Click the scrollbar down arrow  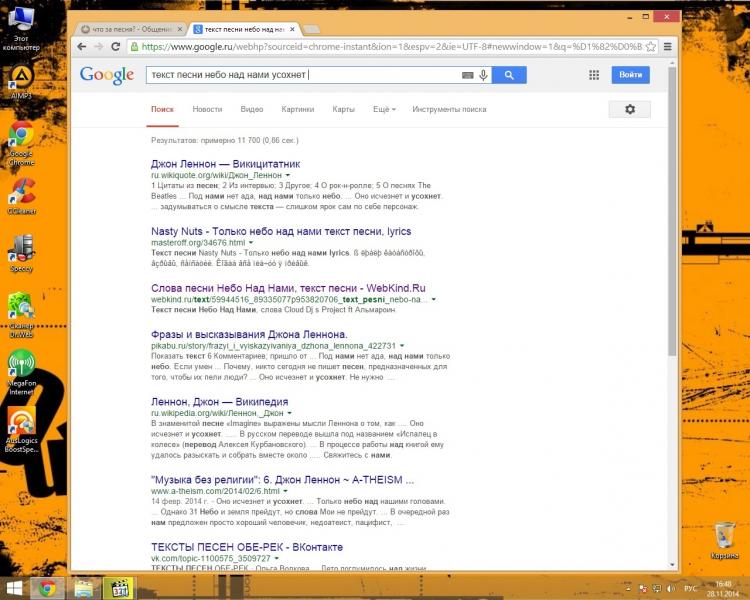[672, 565]
